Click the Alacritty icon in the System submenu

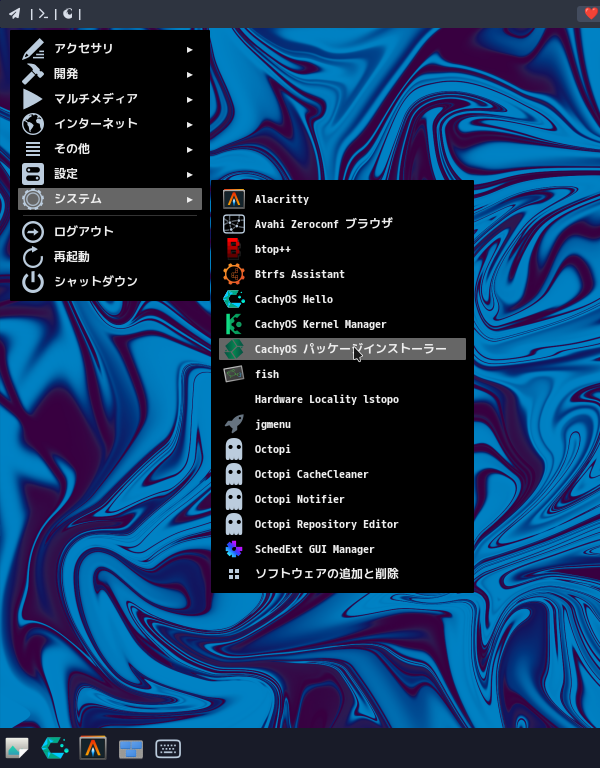(x=234, y=199)
